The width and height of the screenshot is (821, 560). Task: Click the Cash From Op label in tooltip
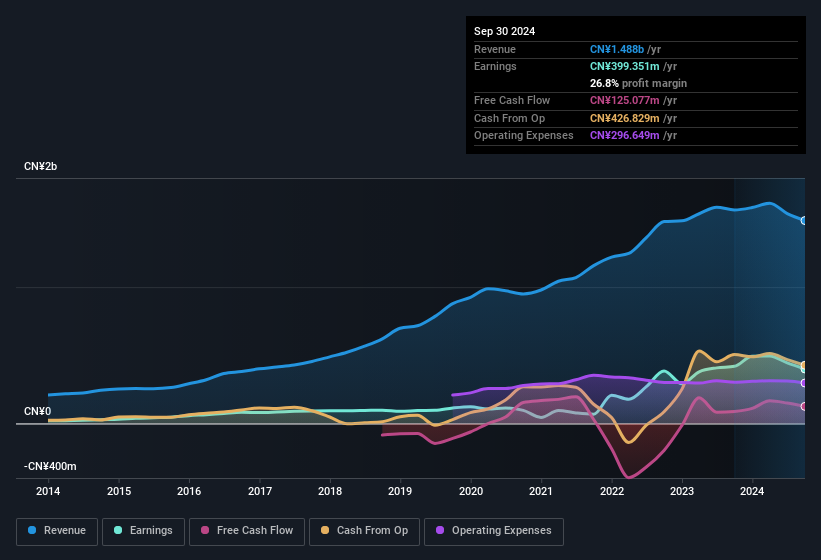coord(509,118)
